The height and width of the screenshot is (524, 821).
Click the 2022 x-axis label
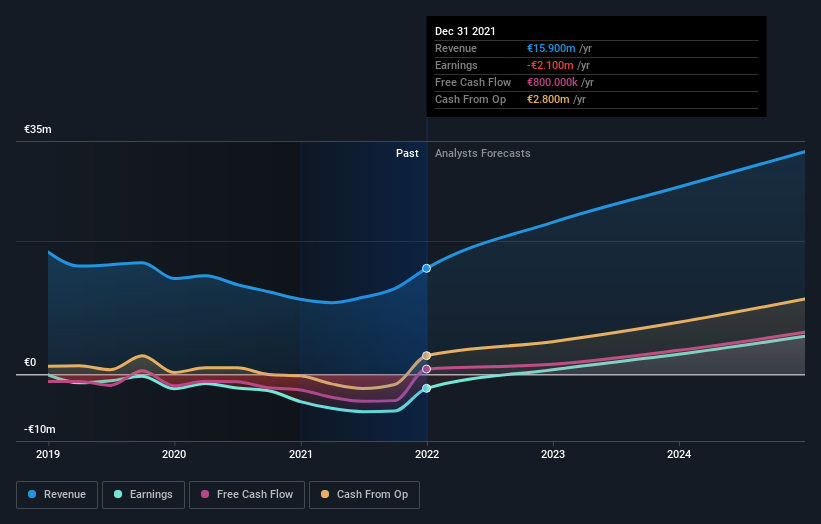tap(427, 454)
